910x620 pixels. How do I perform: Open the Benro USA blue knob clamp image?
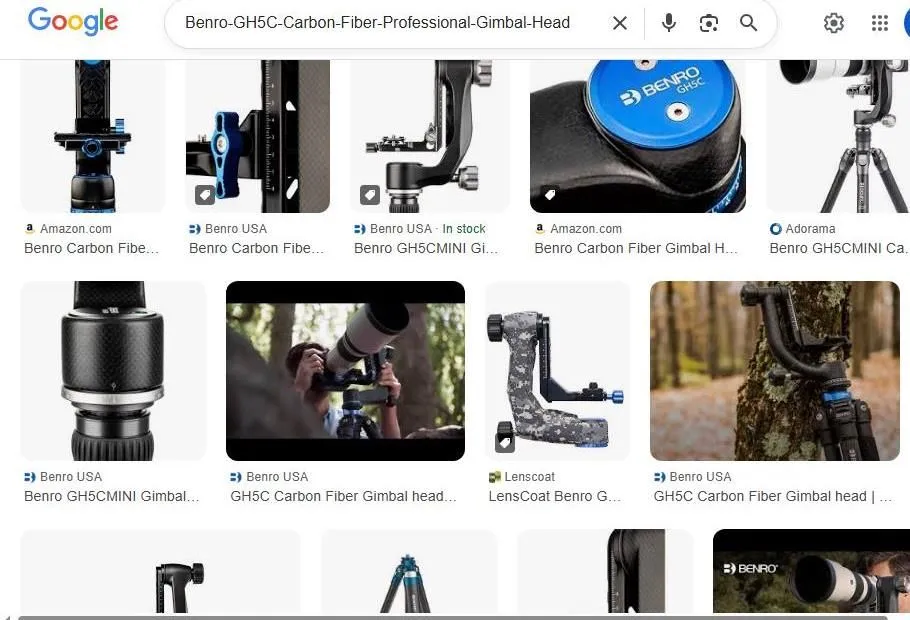[x=258, y=136]
